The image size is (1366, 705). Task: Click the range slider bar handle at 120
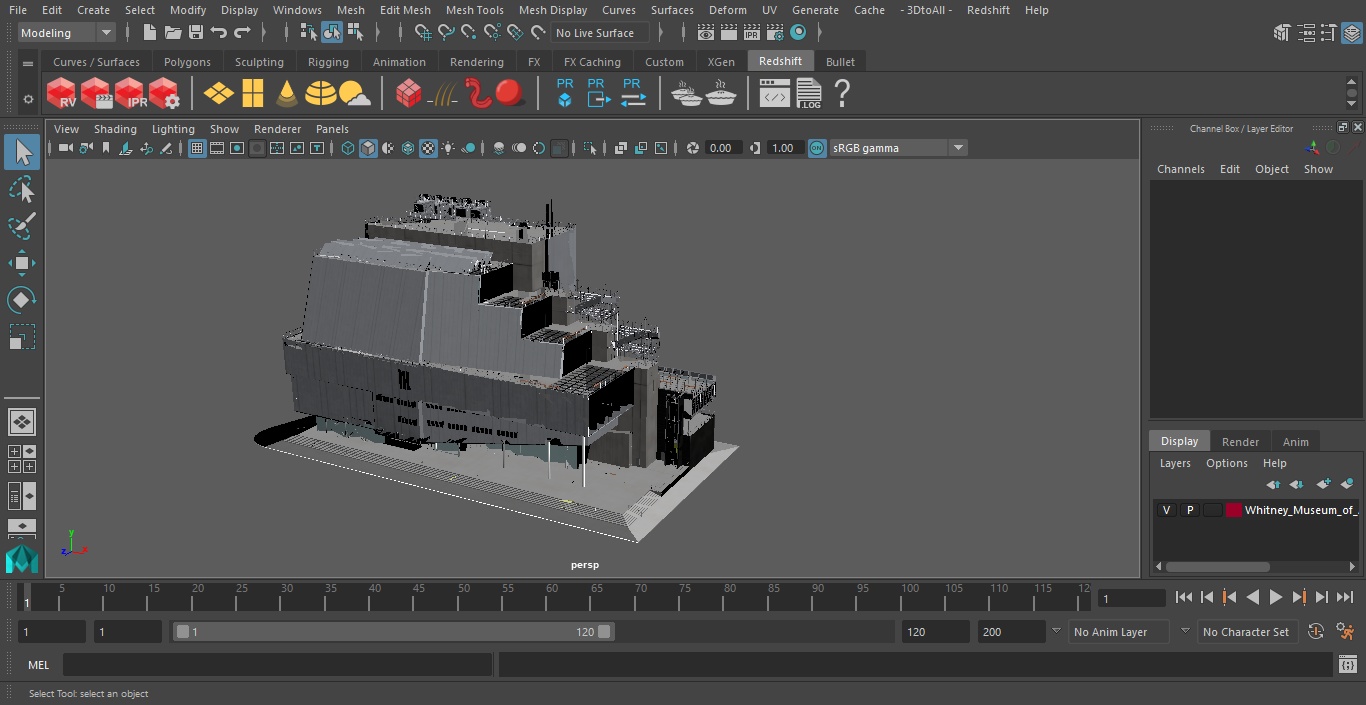pos(604,632)
